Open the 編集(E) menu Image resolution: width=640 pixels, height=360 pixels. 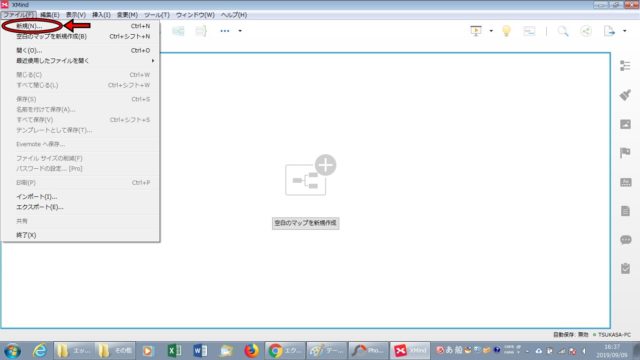click(x=49, y=15)
